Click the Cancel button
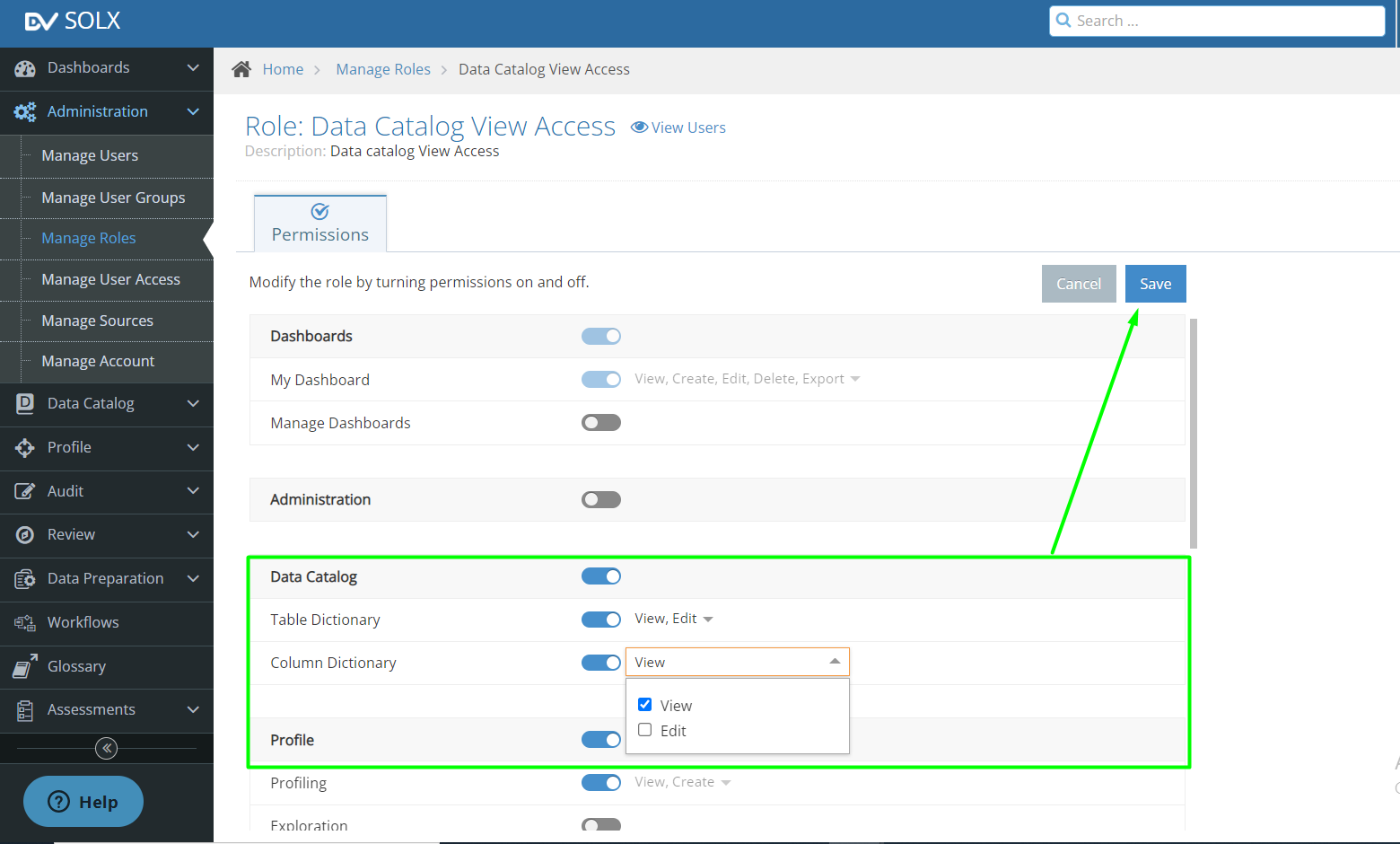Viewport: 1400px width, 844px height. tap(1079, 284)
